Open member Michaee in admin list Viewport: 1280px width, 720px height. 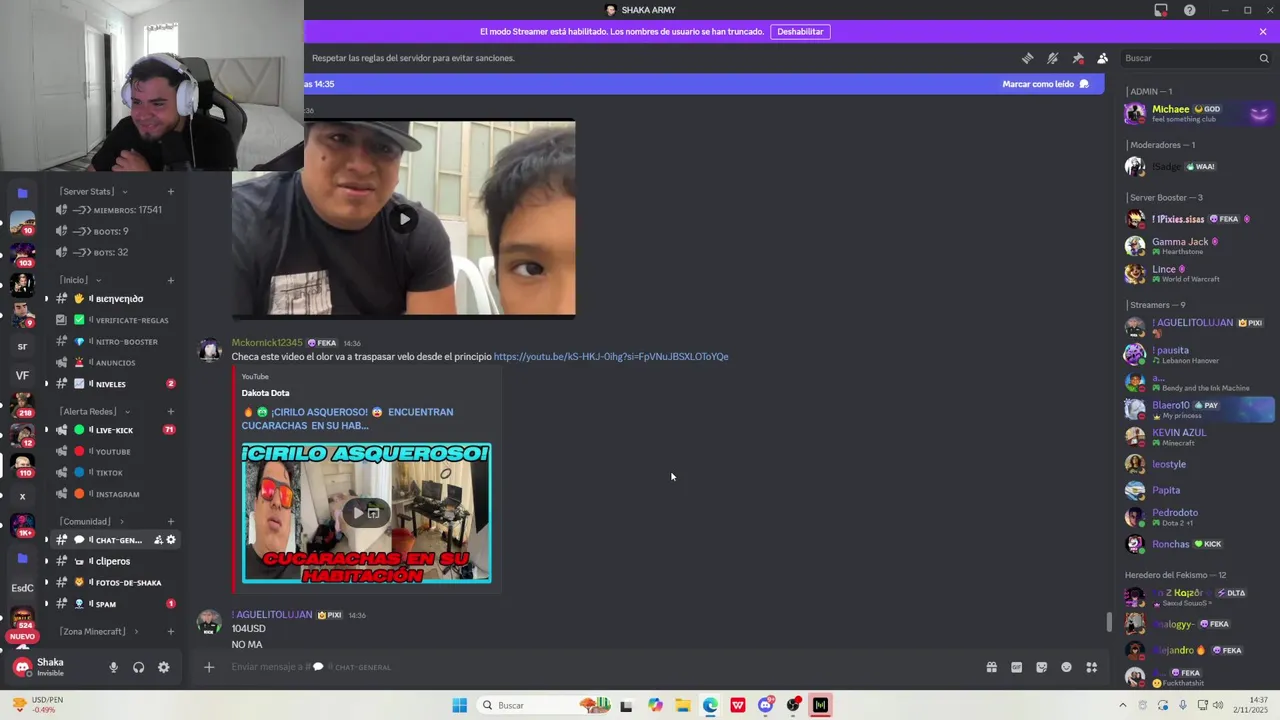pos(1198,113)
